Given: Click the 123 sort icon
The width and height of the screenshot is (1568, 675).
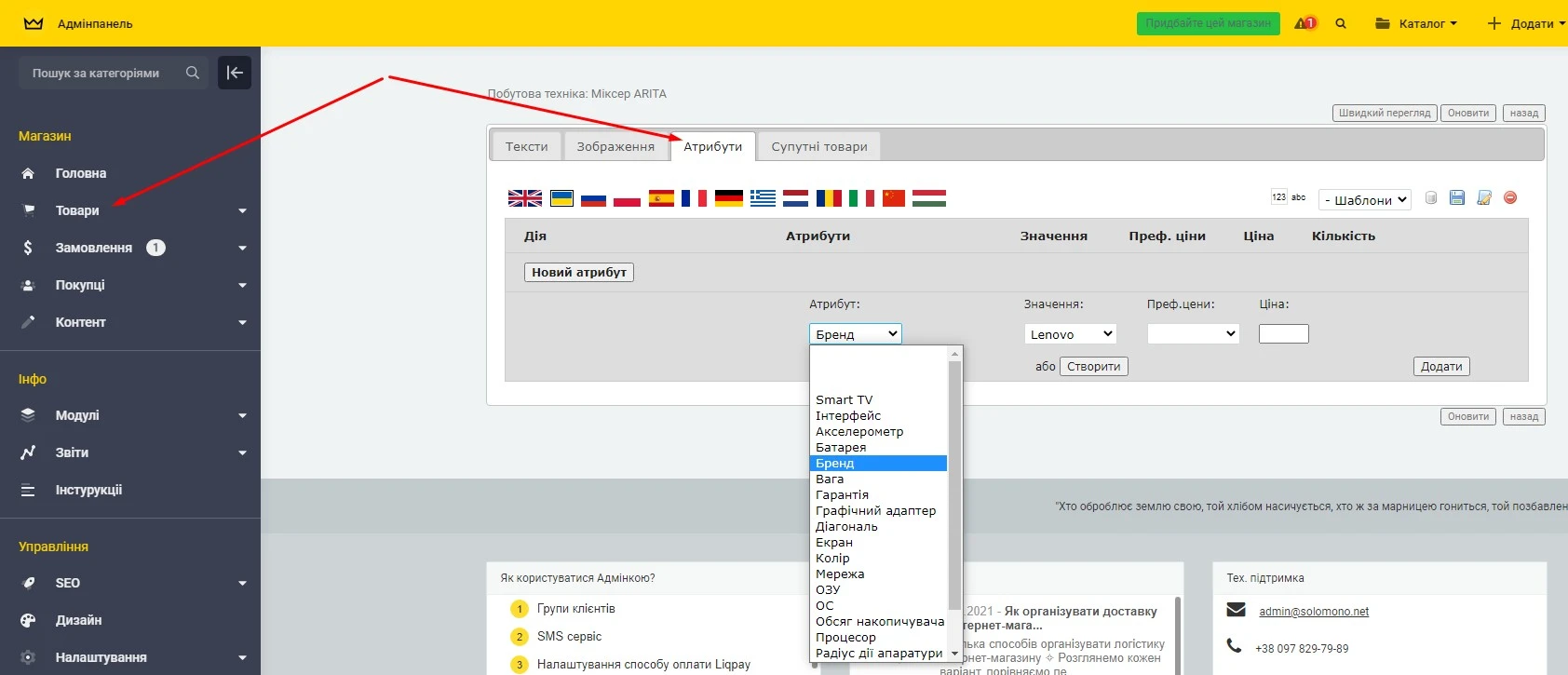Looking at the screenshot, I should pos(1278,197).
